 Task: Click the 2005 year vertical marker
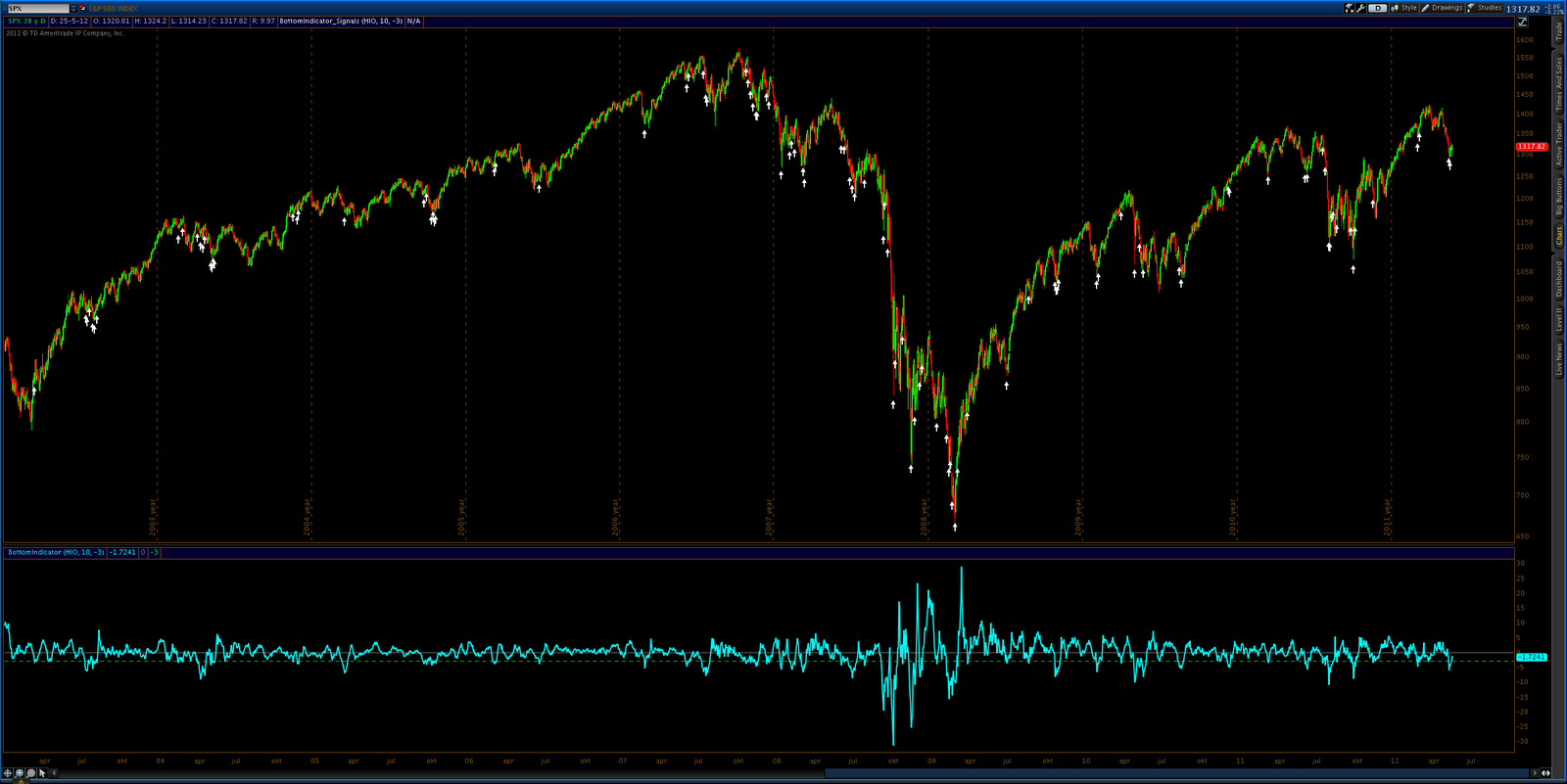(x=461, y=518)
